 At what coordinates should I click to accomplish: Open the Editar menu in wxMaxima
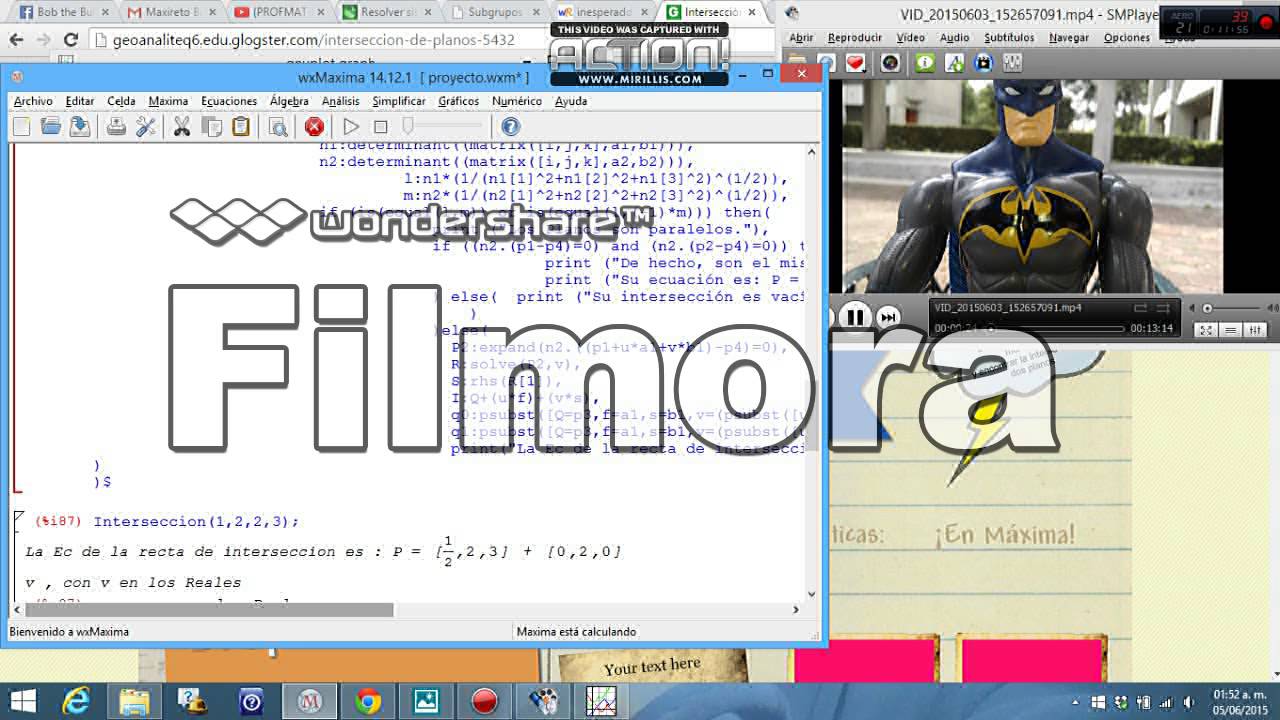pos(80,101)
